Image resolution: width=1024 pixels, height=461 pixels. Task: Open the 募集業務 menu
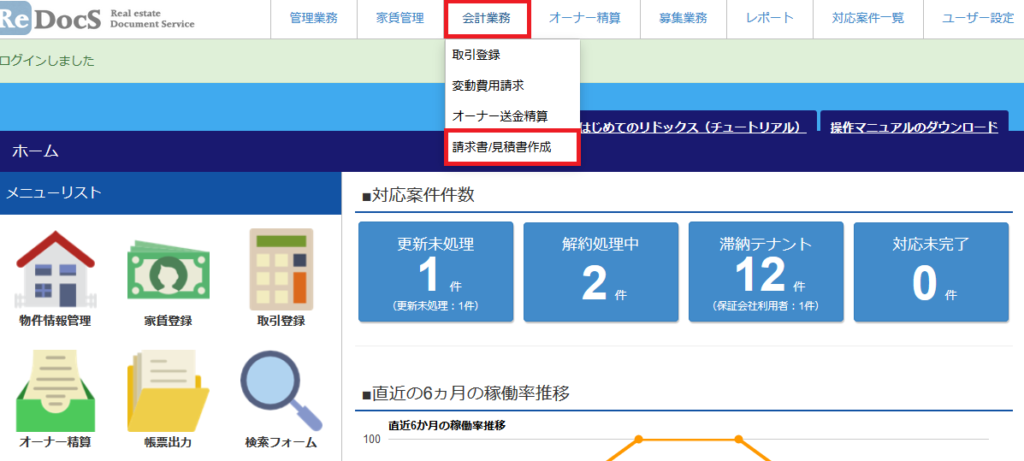click(683, 19)
